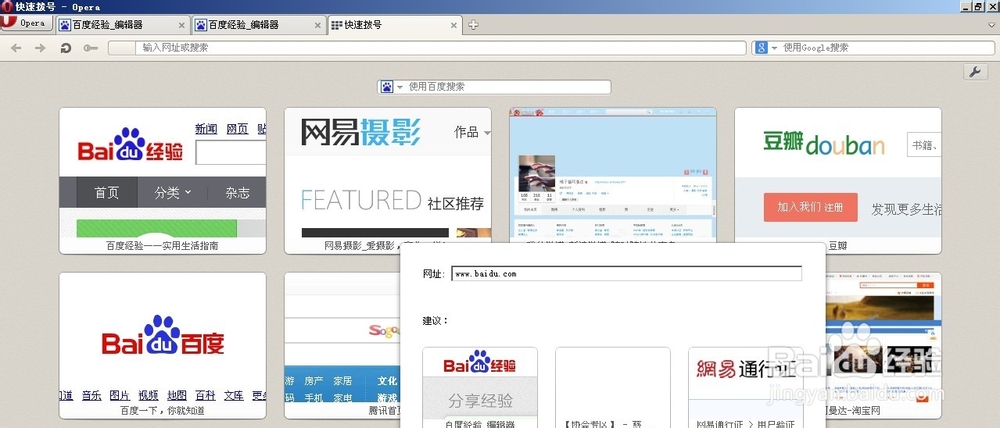This screenshot has height=428, width=1000.
Task: Open the wrench Speed Dial settings icon
Action: pyautogui.click(x=974, y=72)
